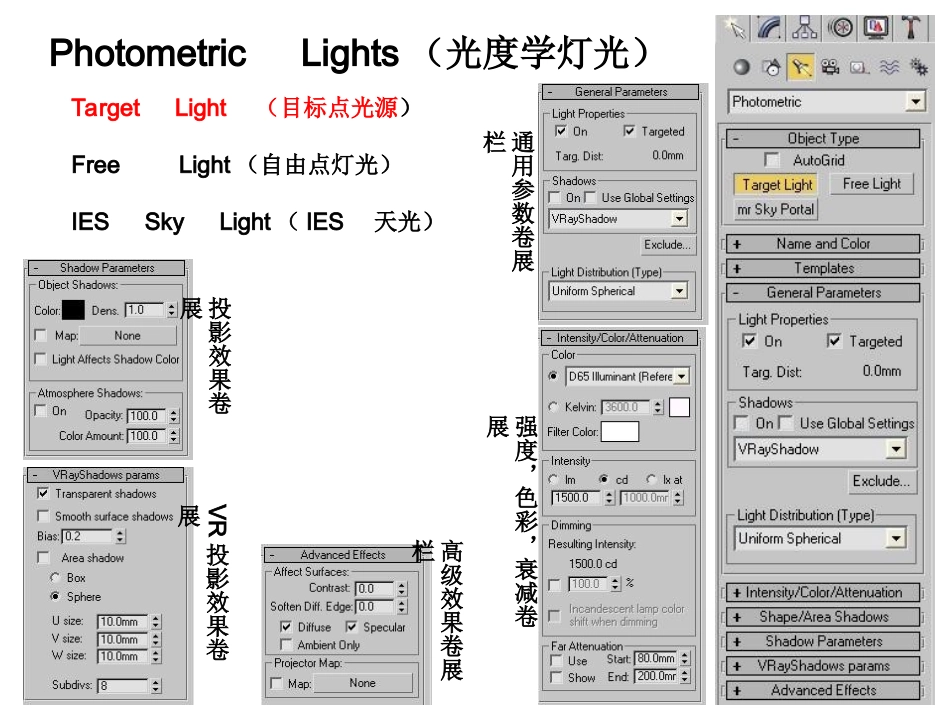
Task: Click the Free Light button
Action: [x=871, y=184]
